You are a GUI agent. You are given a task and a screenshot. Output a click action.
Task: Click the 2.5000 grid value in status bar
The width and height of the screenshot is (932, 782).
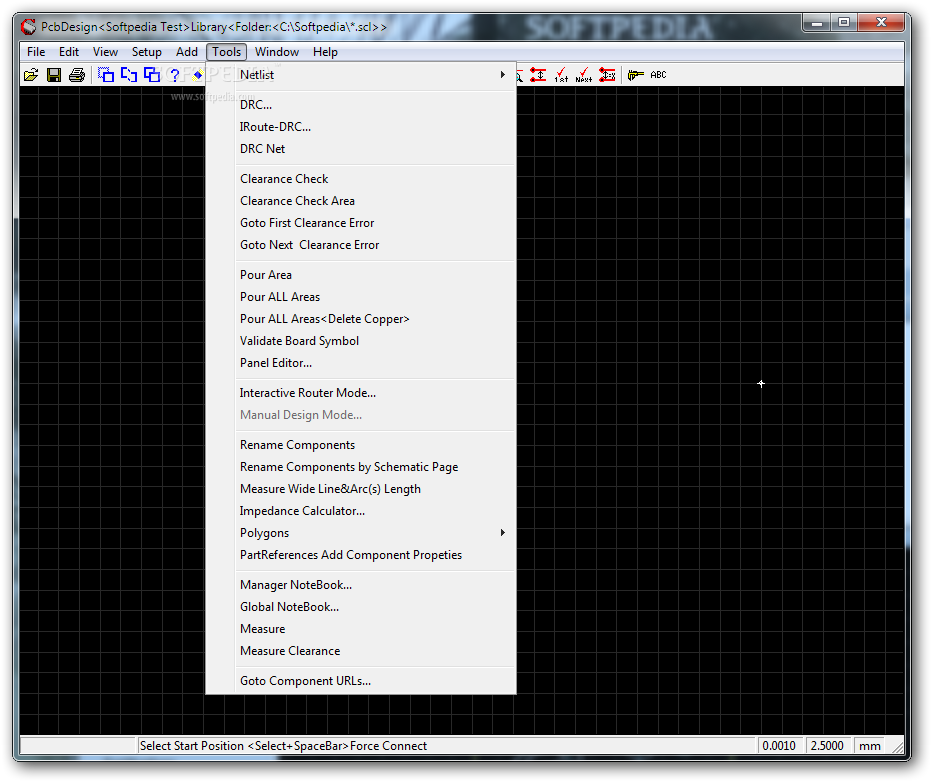(x=827, y=746)
